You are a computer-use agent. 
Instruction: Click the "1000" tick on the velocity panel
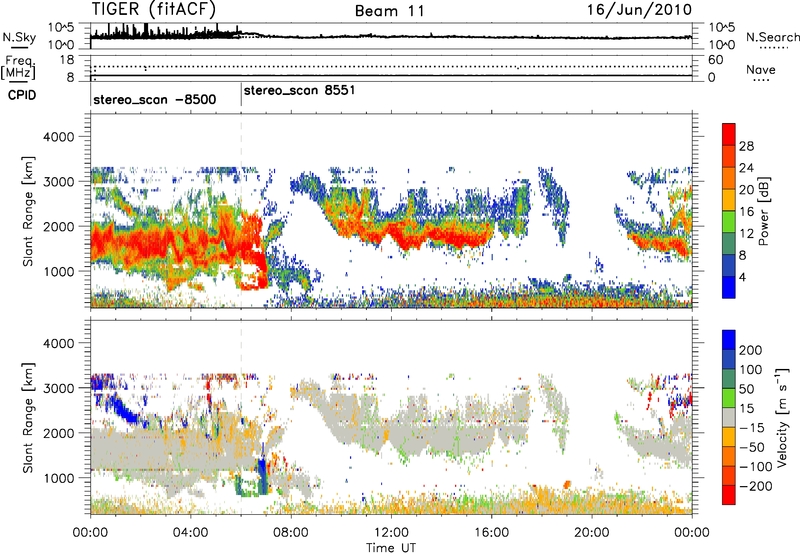(58, 478)
